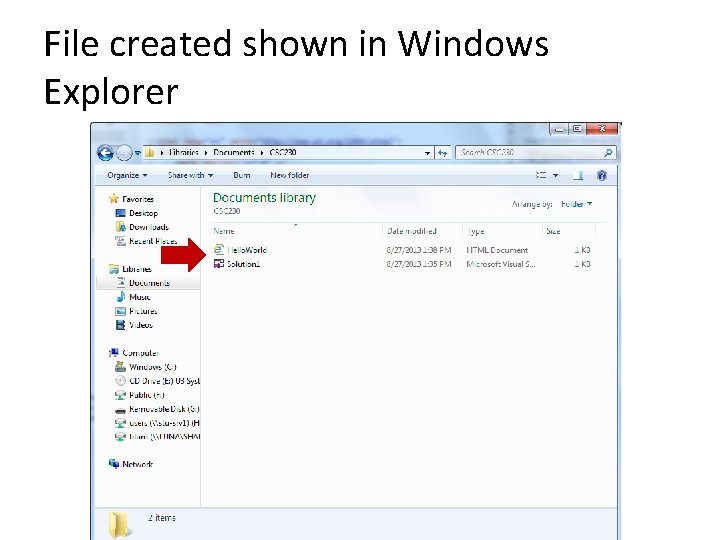The width and height of the screenshot is (720, 540).
Task: Click the Forward navigation arrow
Action: coord(124,153)
